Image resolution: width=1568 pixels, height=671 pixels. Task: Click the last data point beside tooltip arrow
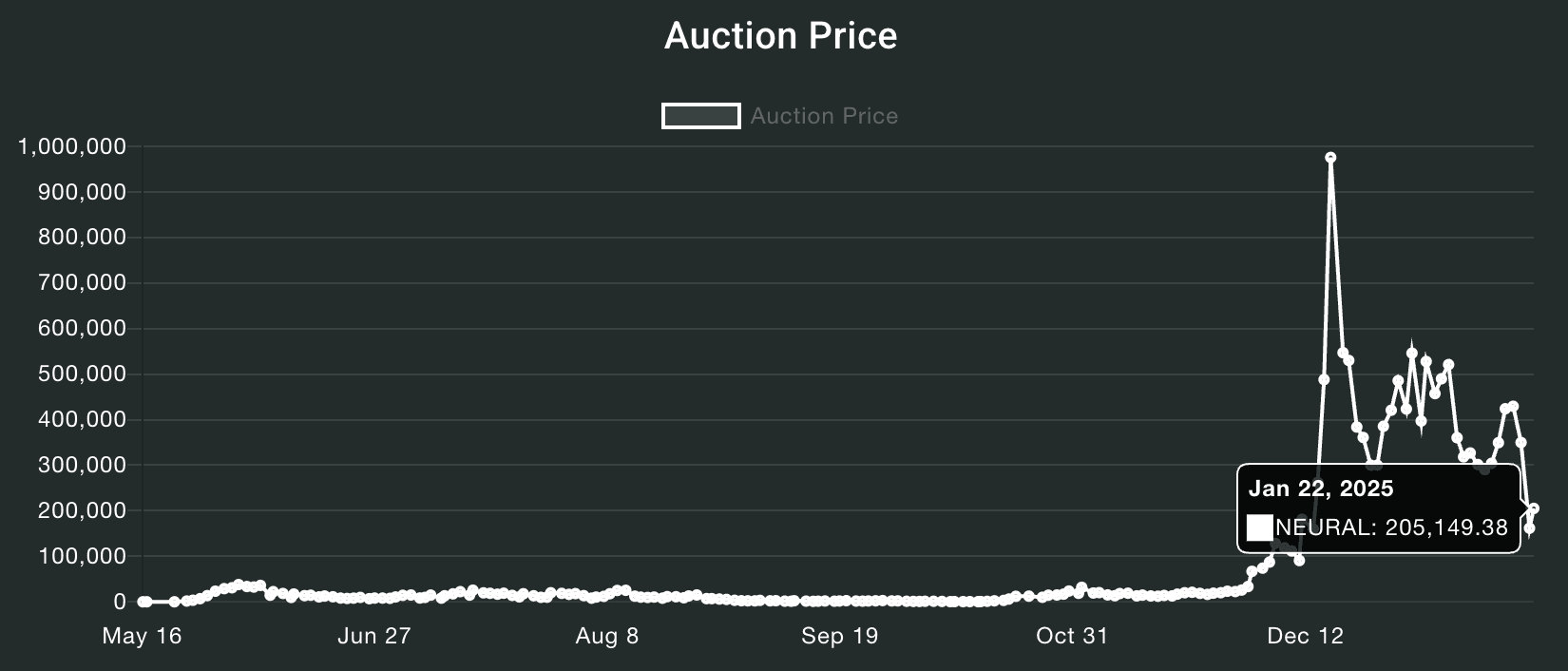point(1534,508)
